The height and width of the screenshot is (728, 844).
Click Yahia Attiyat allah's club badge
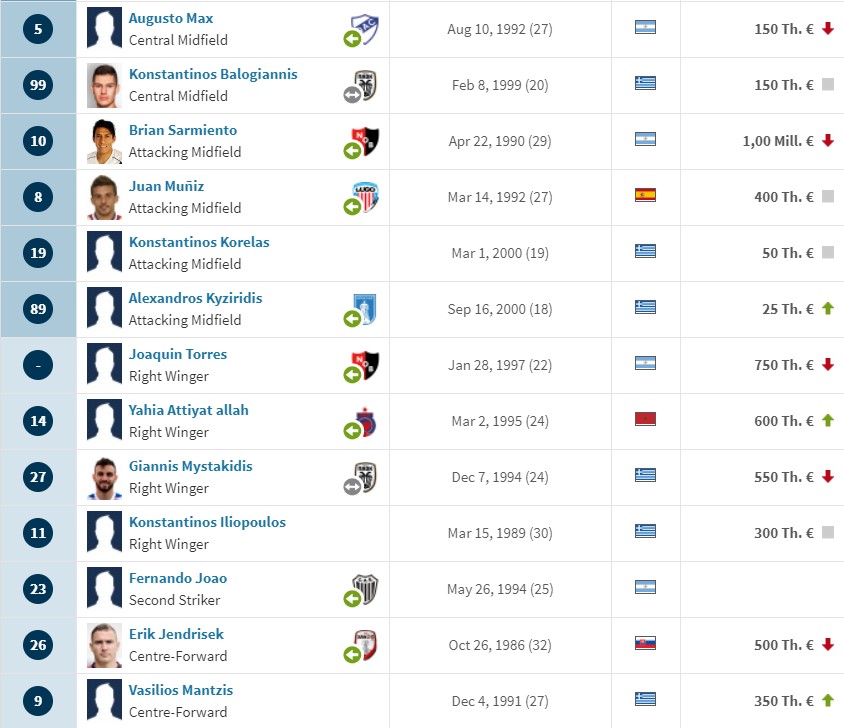tap(365, 422)
